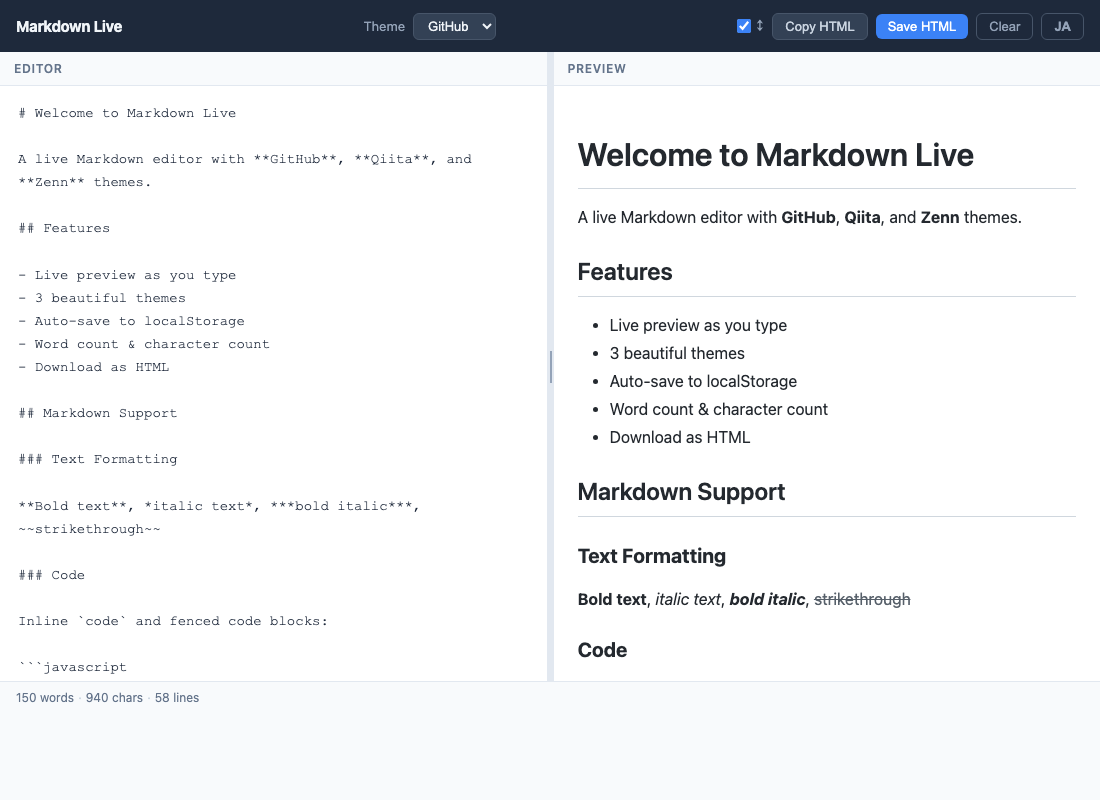Switch language with the JA button

coord(1062,27)
